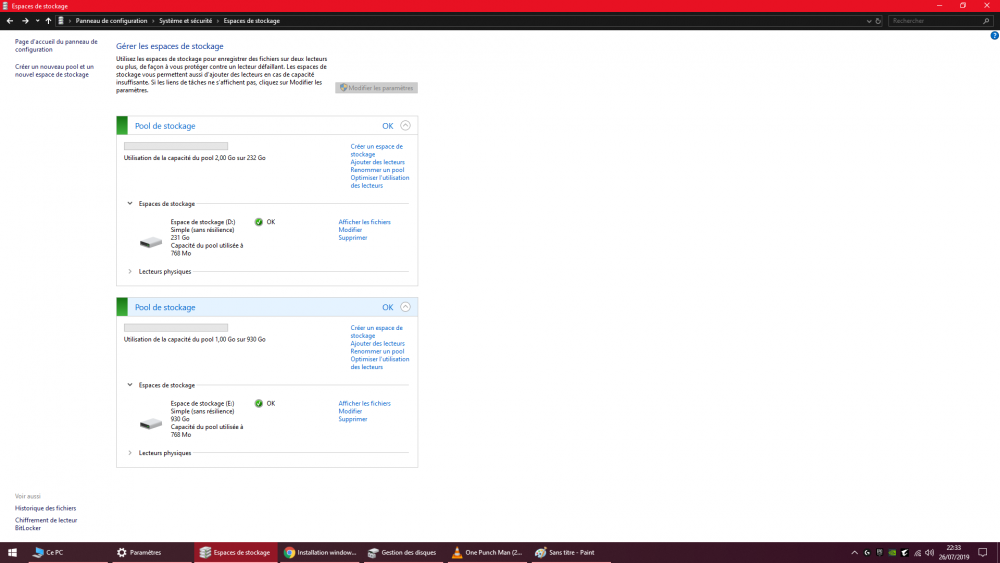Click the 232 Go pool capacity bar
This screenshot has width=1000, height=563.
point(176,146)
